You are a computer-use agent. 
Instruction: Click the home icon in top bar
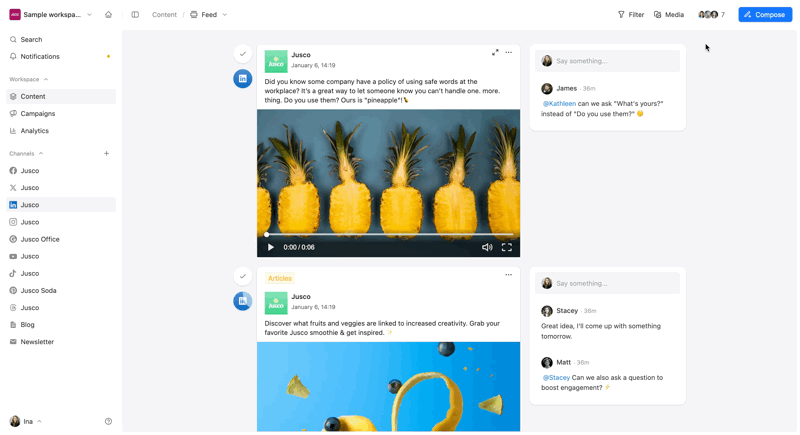[108, 15]
